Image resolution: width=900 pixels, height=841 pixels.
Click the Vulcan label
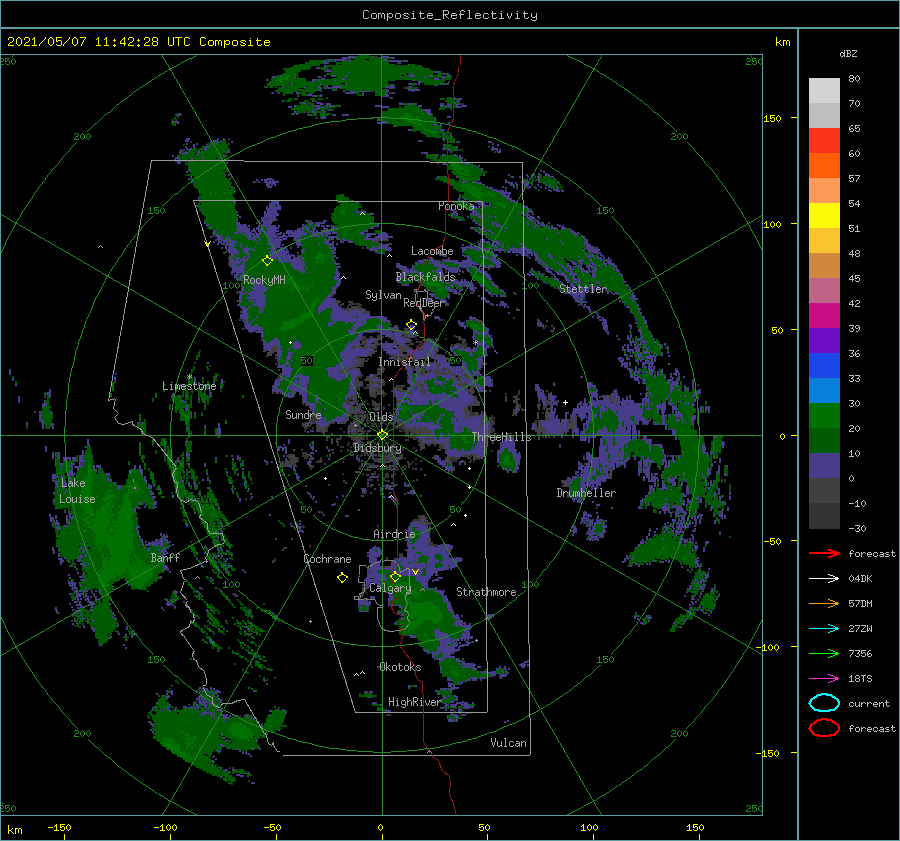click(x=509, y=743)
